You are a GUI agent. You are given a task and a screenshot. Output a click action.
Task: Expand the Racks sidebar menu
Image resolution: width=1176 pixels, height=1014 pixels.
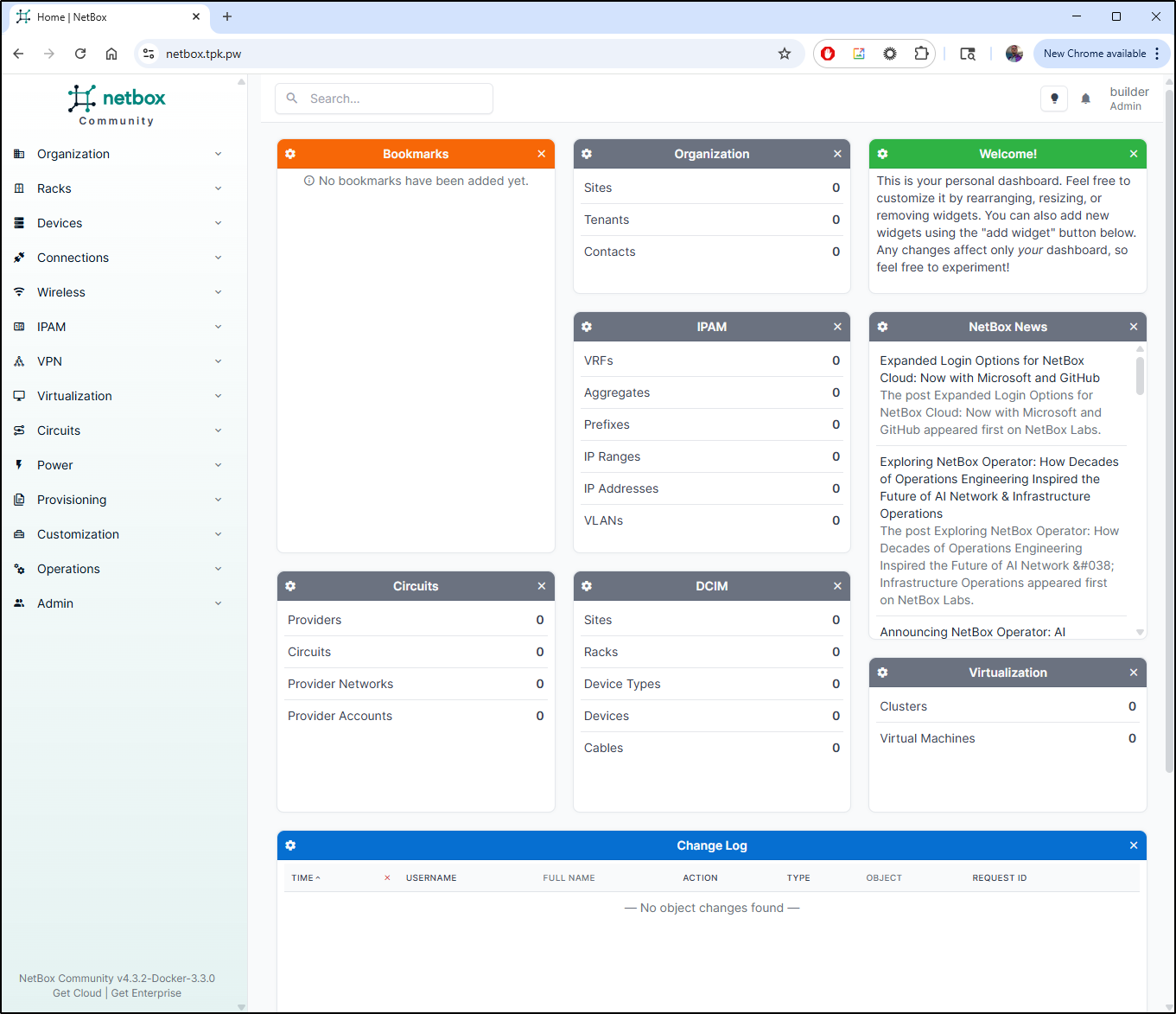[118, 188]
